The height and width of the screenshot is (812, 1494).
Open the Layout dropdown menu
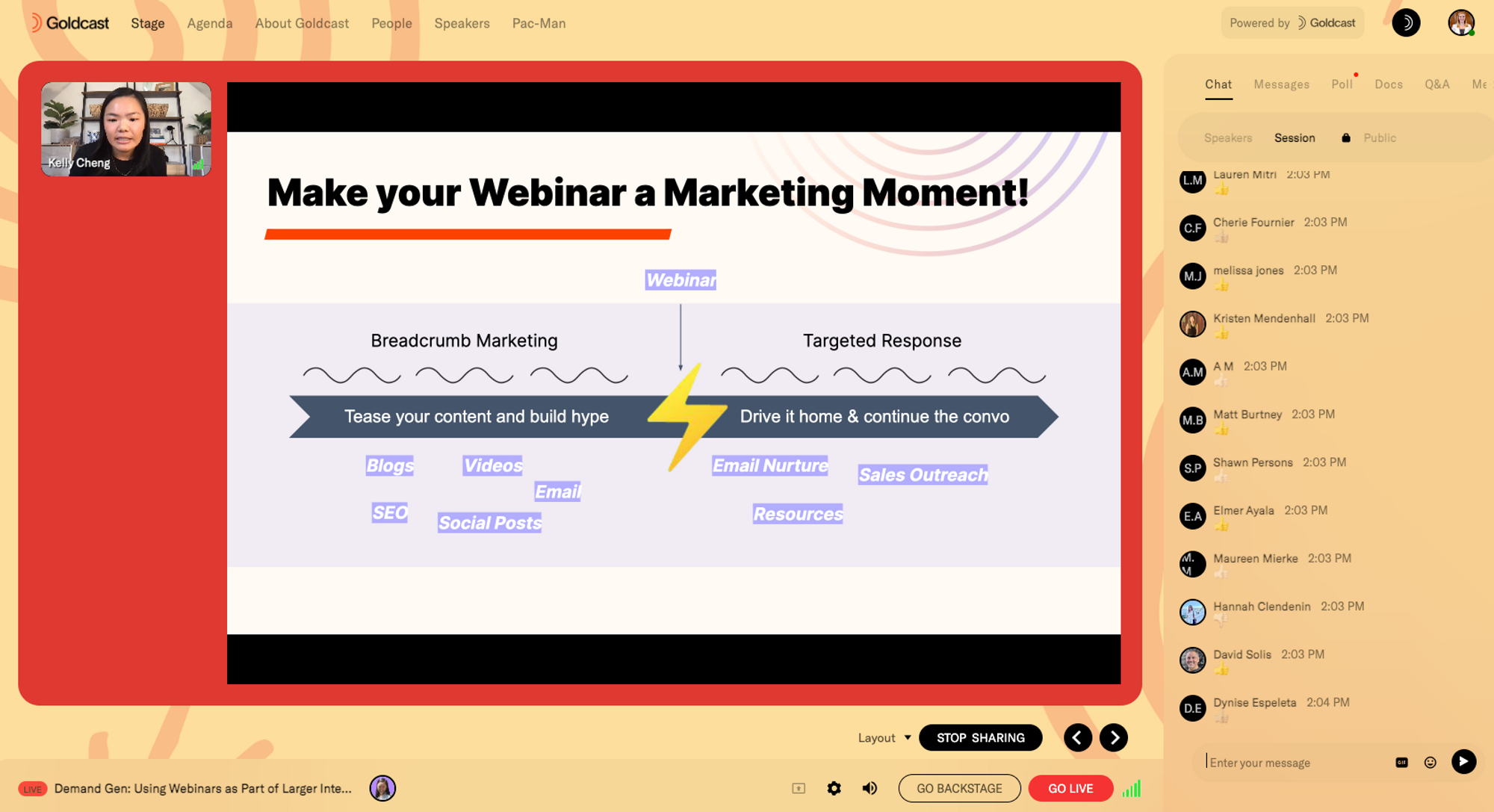pos(884,738)
